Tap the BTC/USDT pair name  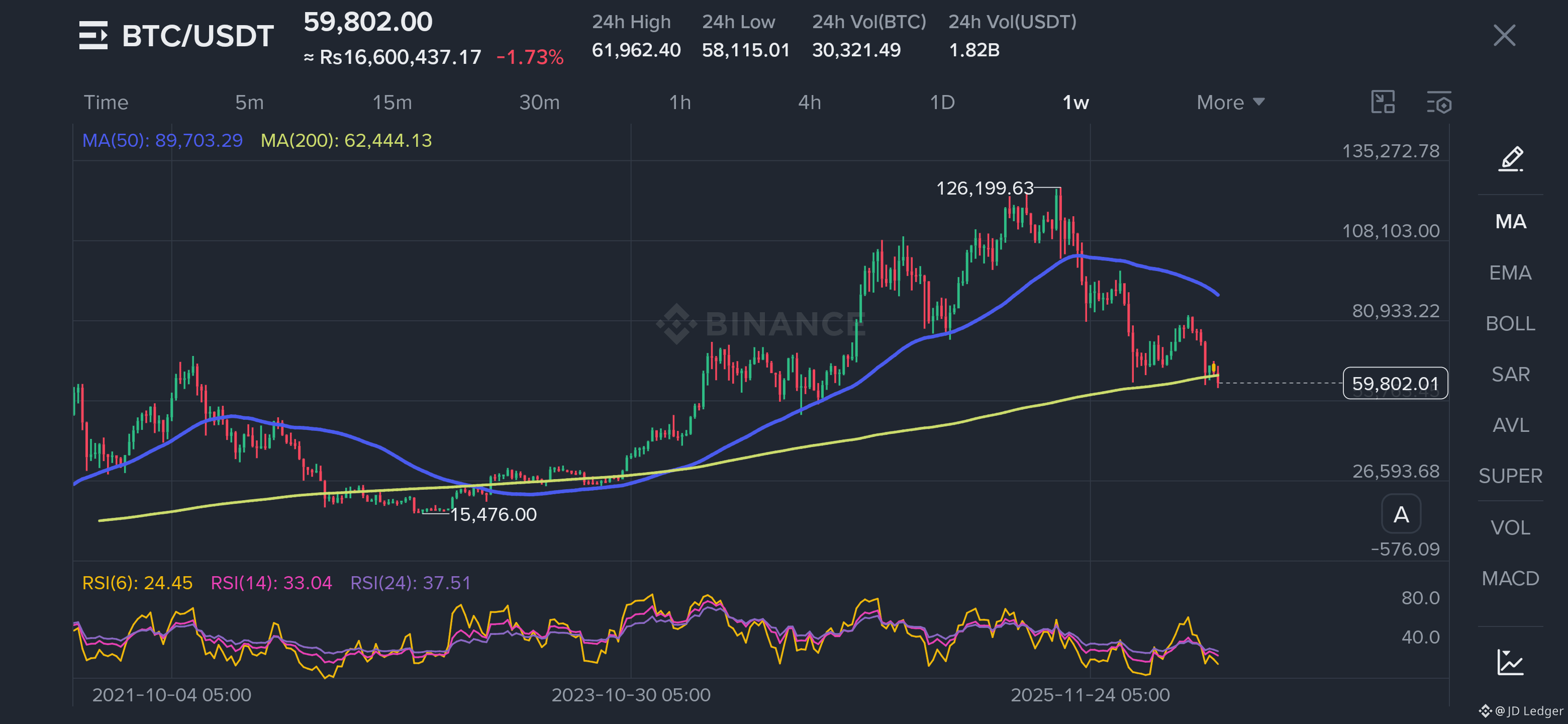point(198,36)
